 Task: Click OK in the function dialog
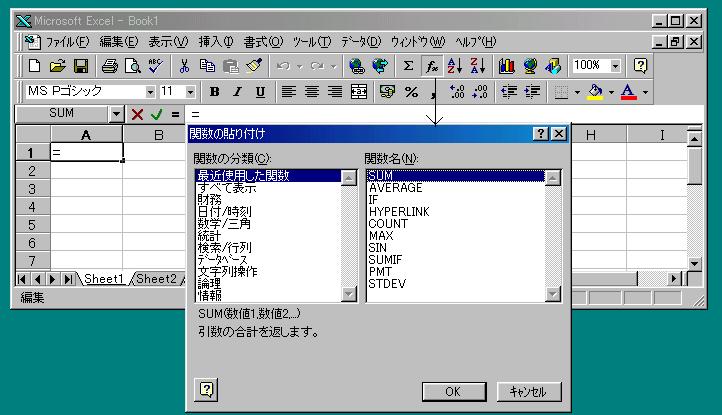454,392
